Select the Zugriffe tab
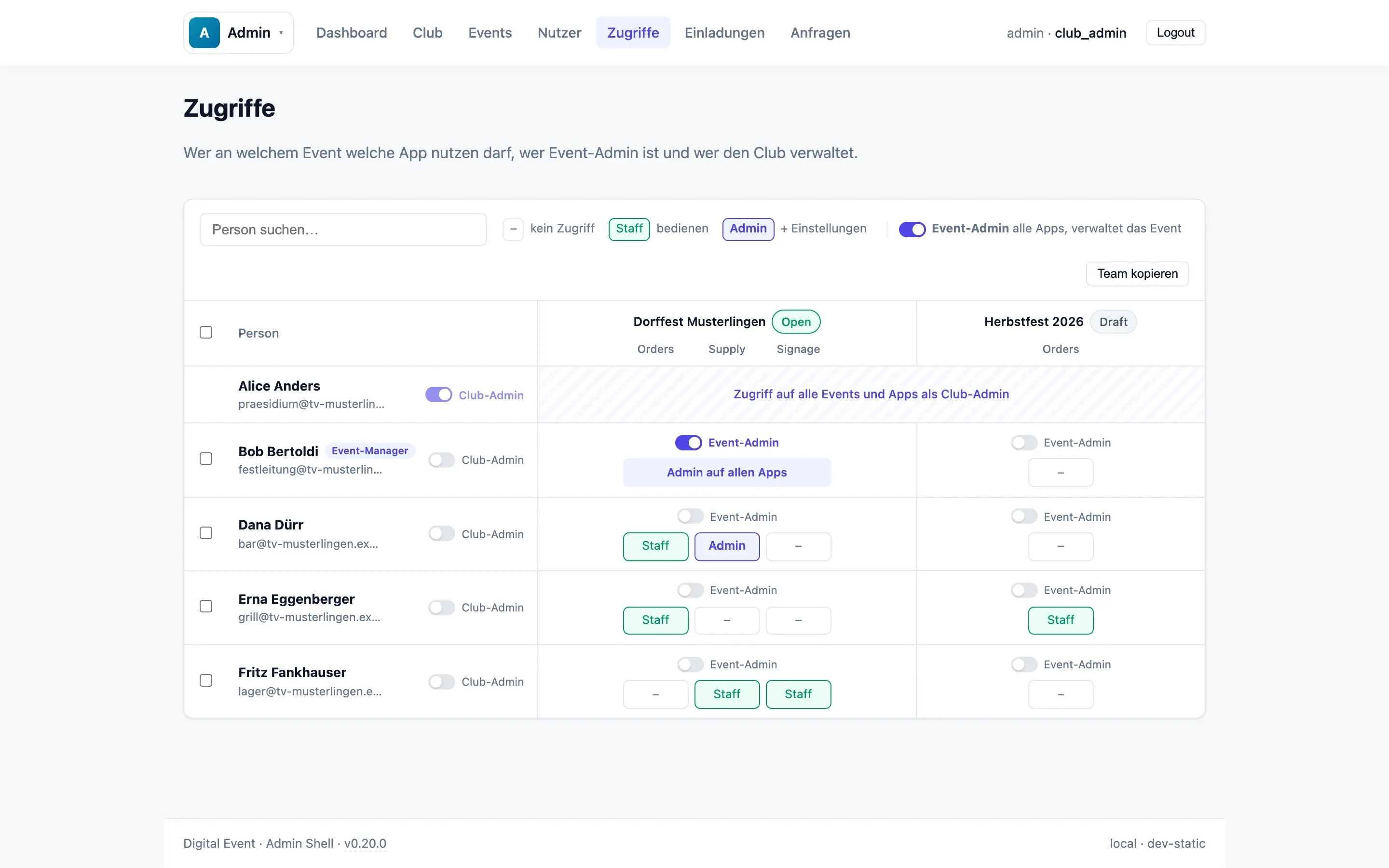This screenshot has width=1389, height=868. pyautogui.click(x=632, y=33)
